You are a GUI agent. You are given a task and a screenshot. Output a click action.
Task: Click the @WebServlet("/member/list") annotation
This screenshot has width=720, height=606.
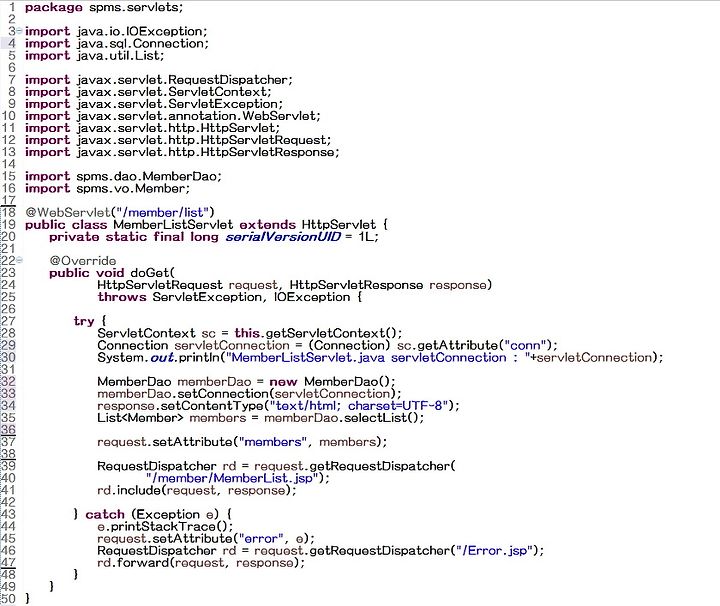click(x=120, y=213)
